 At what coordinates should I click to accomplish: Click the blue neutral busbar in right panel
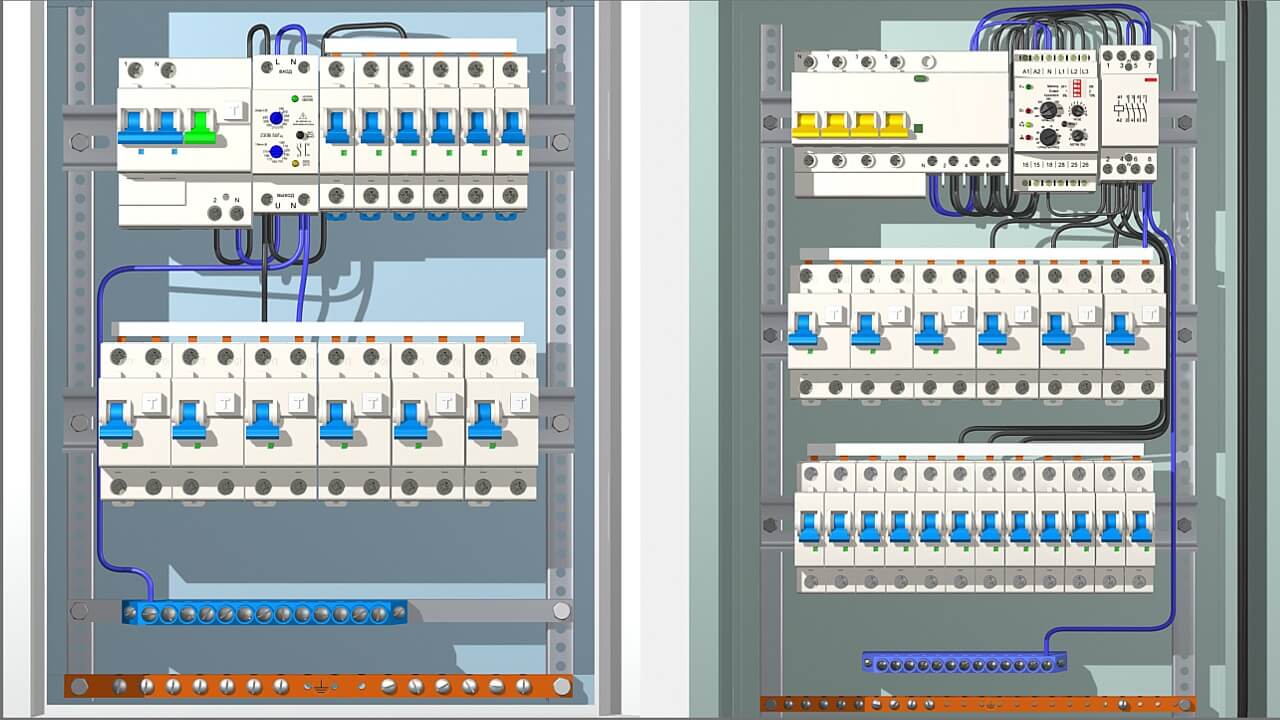pyautogui.click(x=964, y=662)
